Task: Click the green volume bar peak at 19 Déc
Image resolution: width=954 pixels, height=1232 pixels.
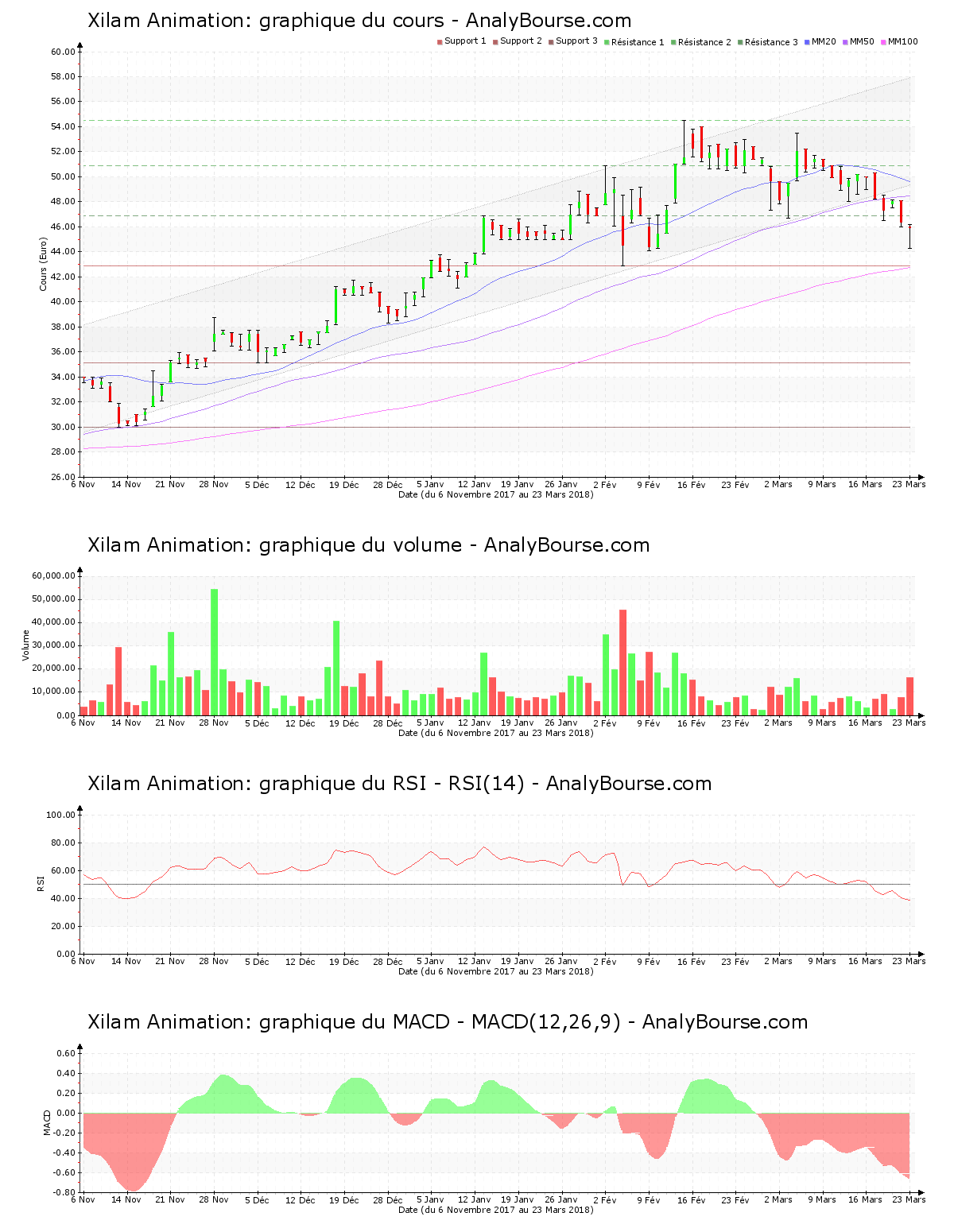Action: coord(336,668)
